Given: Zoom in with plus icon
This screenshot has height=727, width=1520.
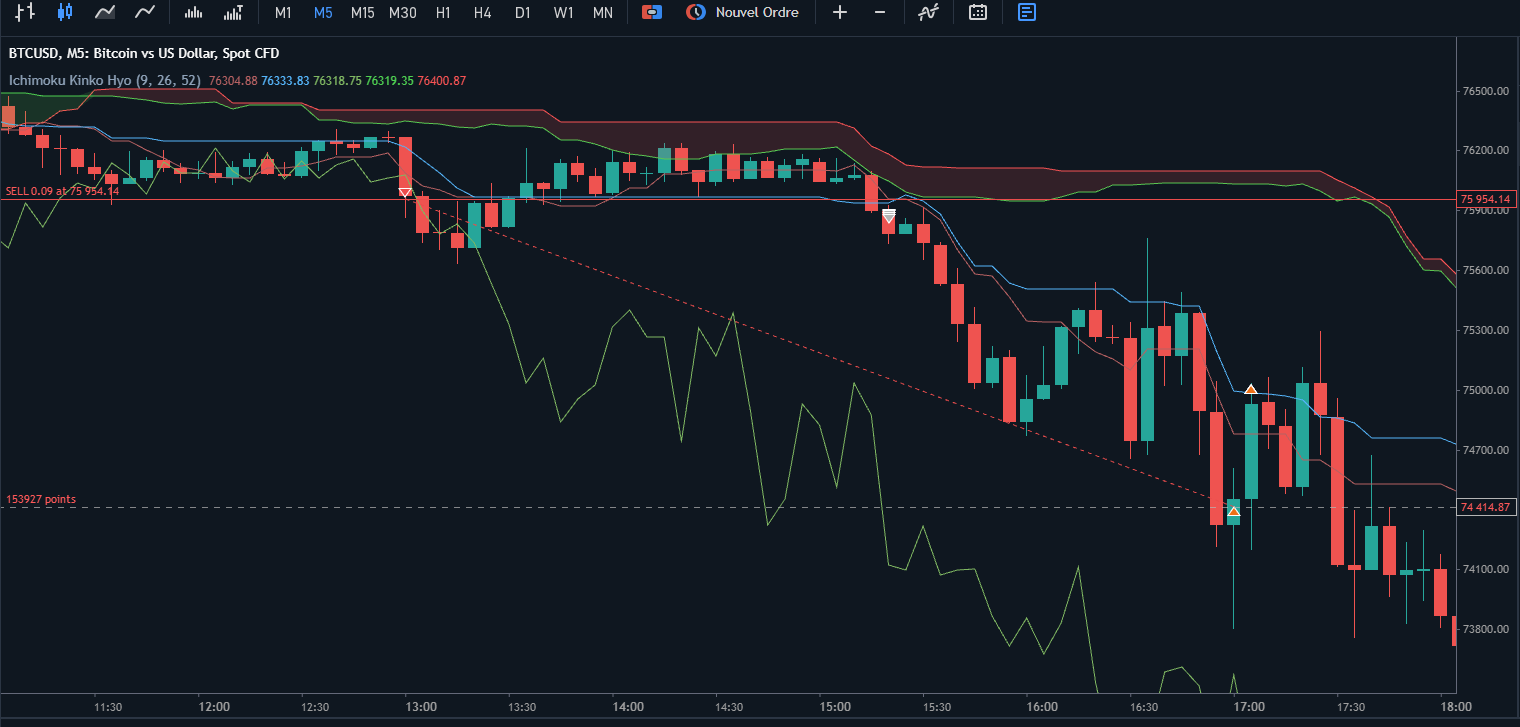Looking at the screenshot, I should click(840, 12).
